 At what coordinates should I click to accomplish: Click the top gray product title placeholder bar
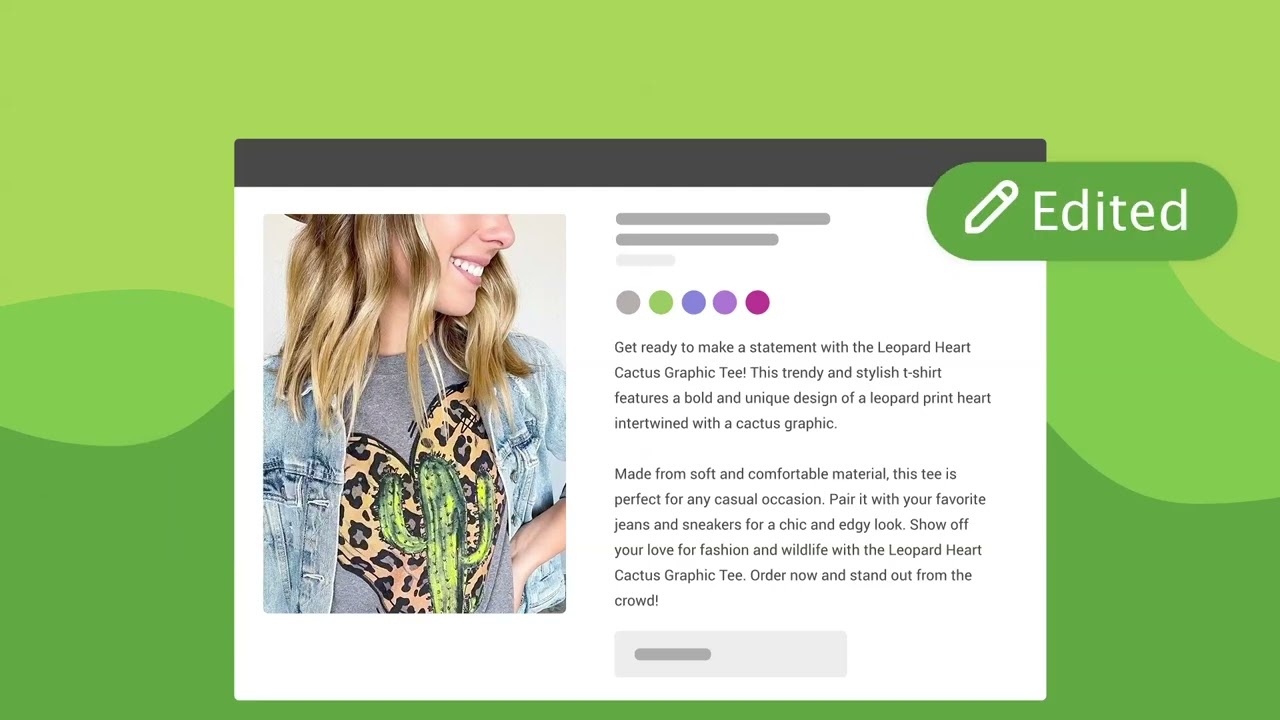(723, 219)
